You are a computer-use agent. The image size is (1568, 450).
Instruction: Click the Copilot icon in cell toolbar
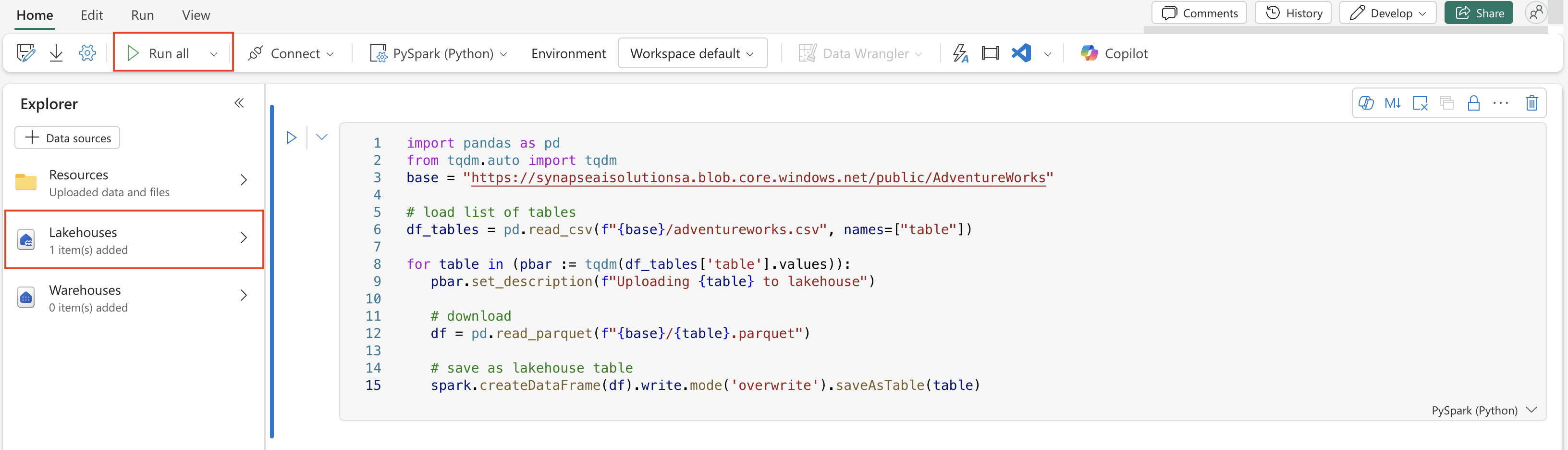click(x=1366, y=103)
